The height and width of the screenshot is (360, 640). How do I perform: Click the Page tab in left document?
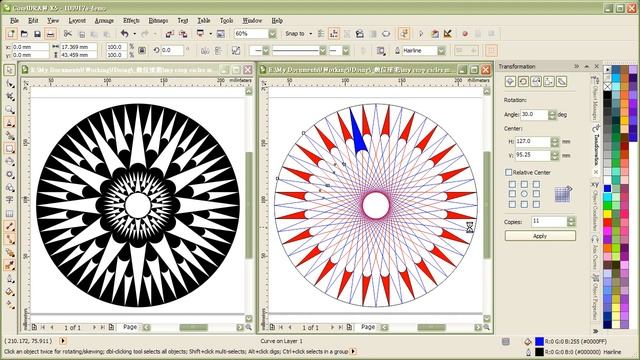click(x=130, y=327)
